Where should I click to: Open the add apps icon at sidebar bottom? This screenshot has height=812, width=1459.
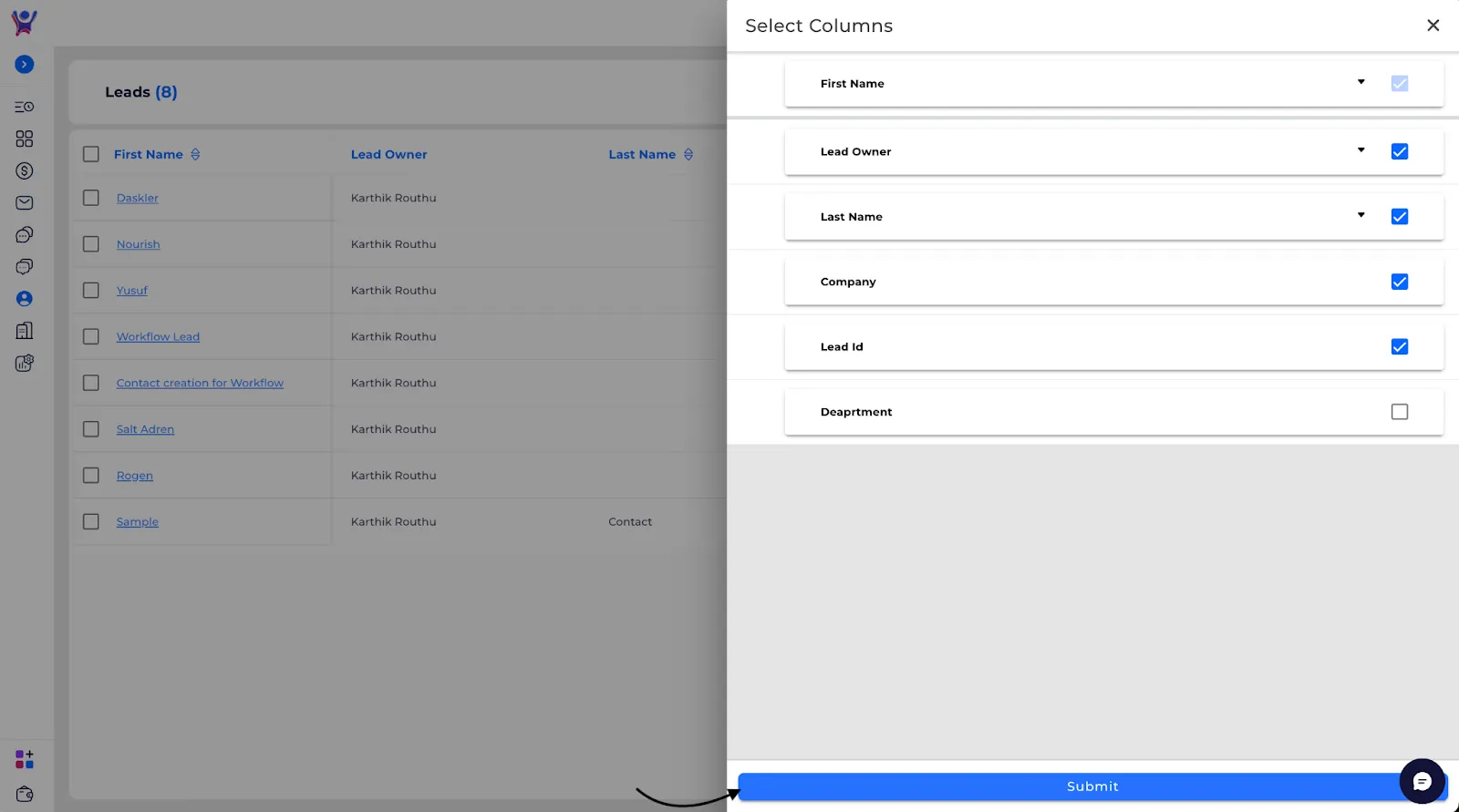click(25, 759)
